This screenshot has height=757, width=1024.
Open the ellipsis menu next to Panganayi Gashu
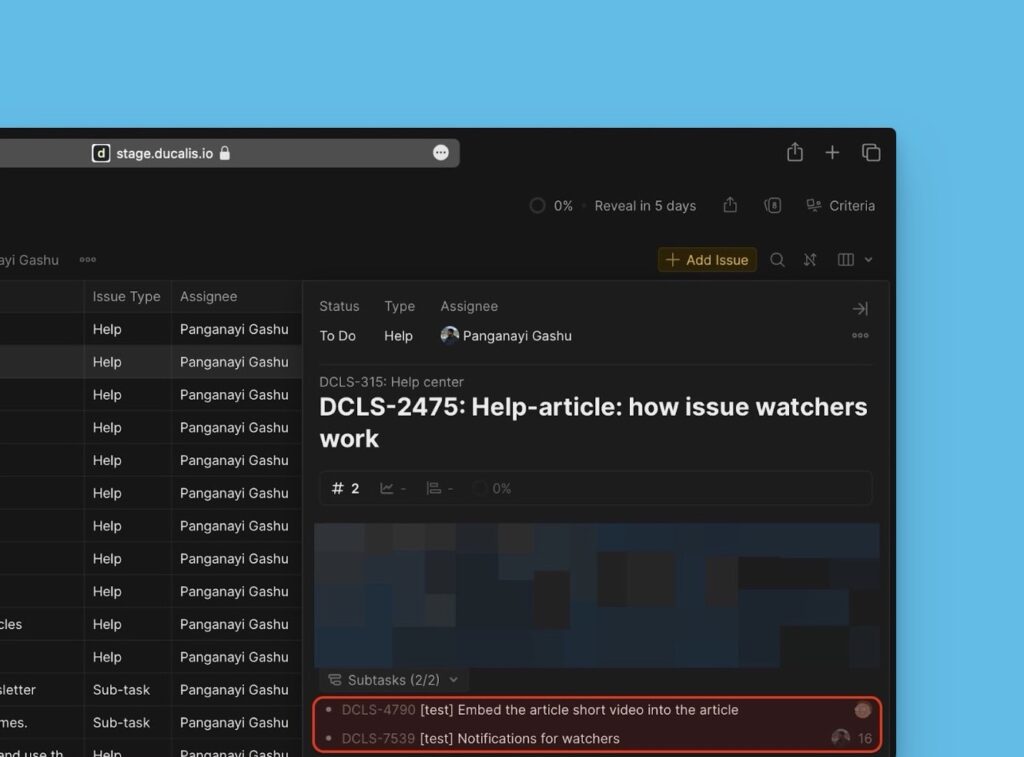coord(88,259)
